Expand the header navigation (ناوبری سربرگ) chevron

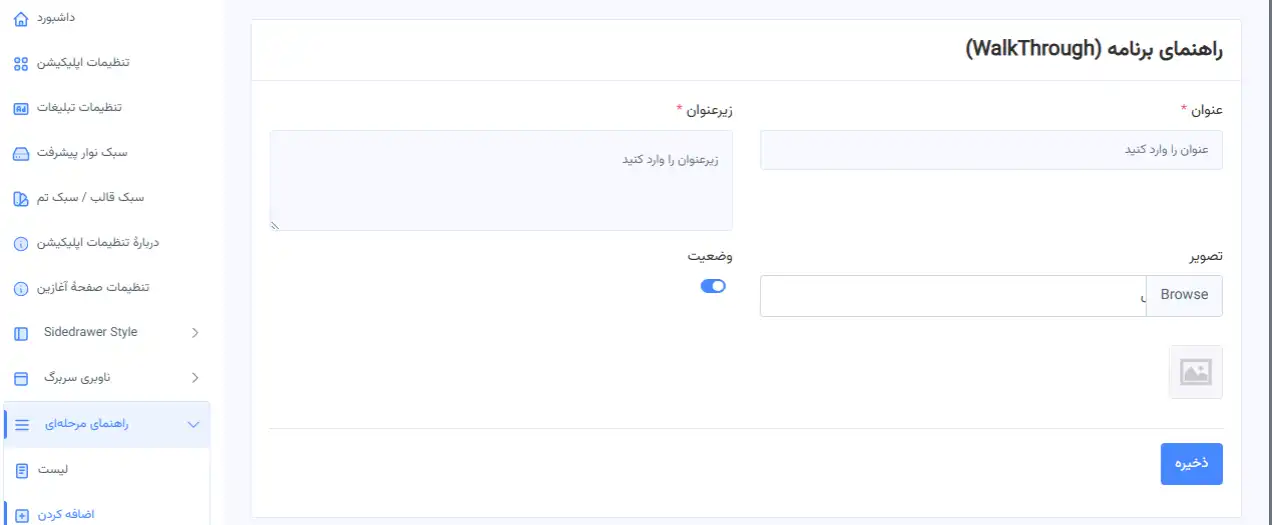tap(195, 378)
